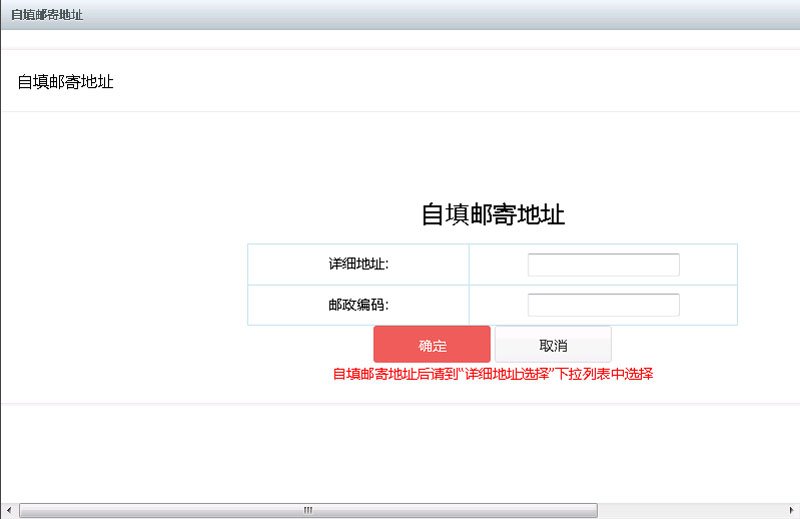Click the 详细地址 text input field

coord(603,264)
